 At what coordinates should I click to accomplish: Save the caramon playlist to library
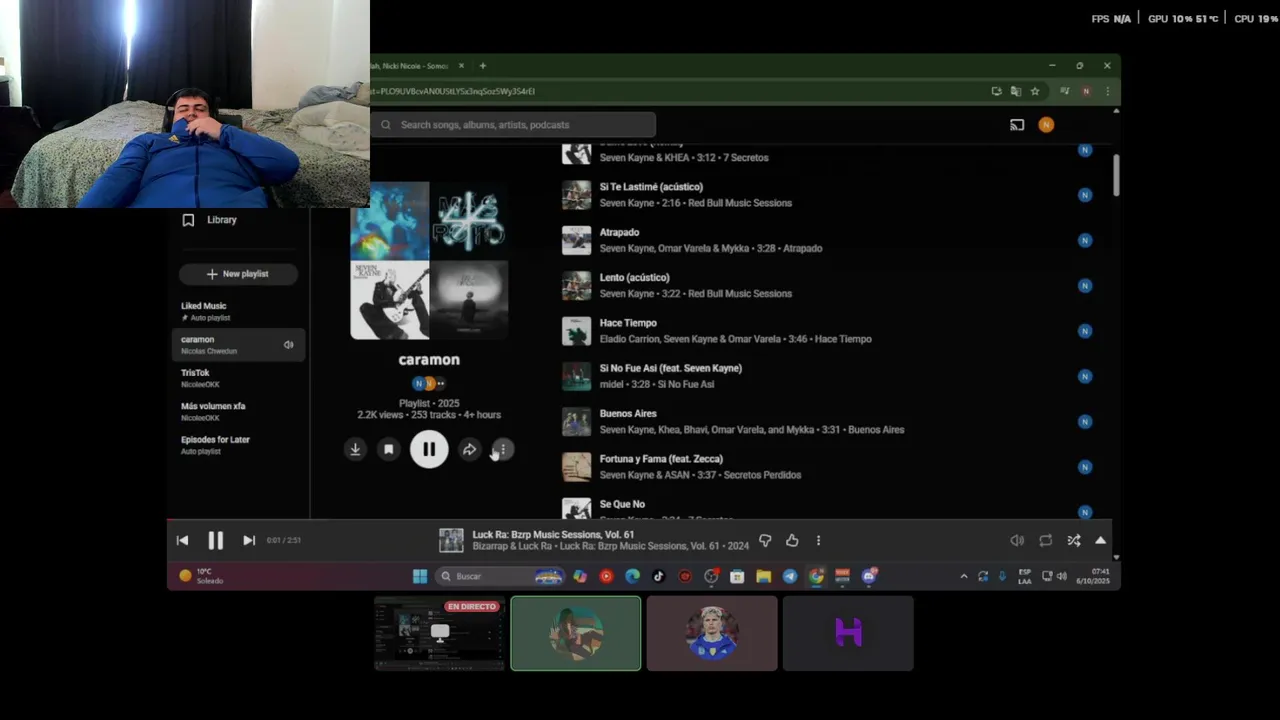point(389,449)
